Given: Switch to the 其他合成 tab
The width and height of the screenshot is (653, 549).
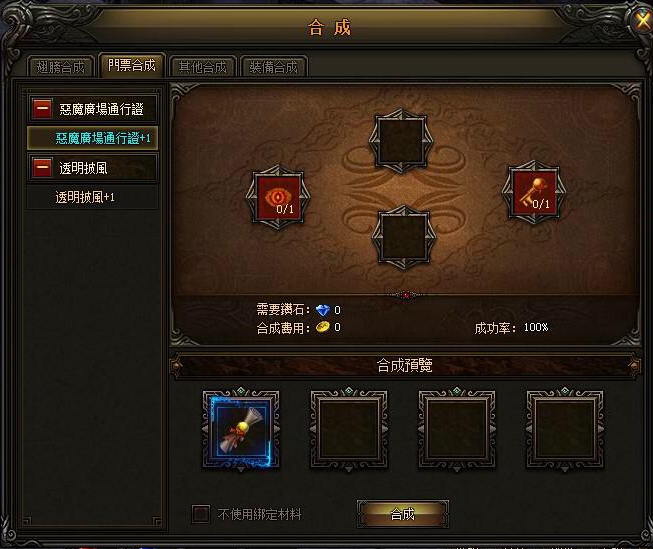Looking at the screenshot, I should click(x=202, y=67).
